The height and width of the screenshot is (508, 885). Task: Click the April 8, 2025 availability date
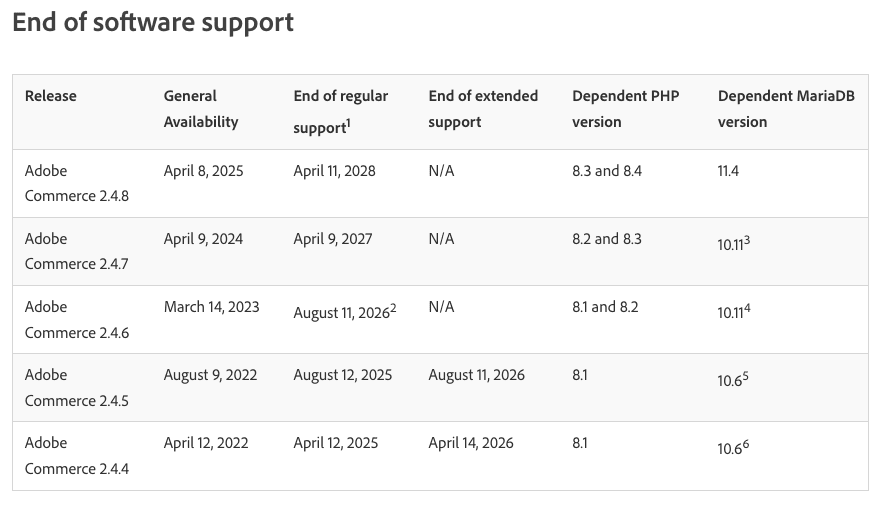204,171
